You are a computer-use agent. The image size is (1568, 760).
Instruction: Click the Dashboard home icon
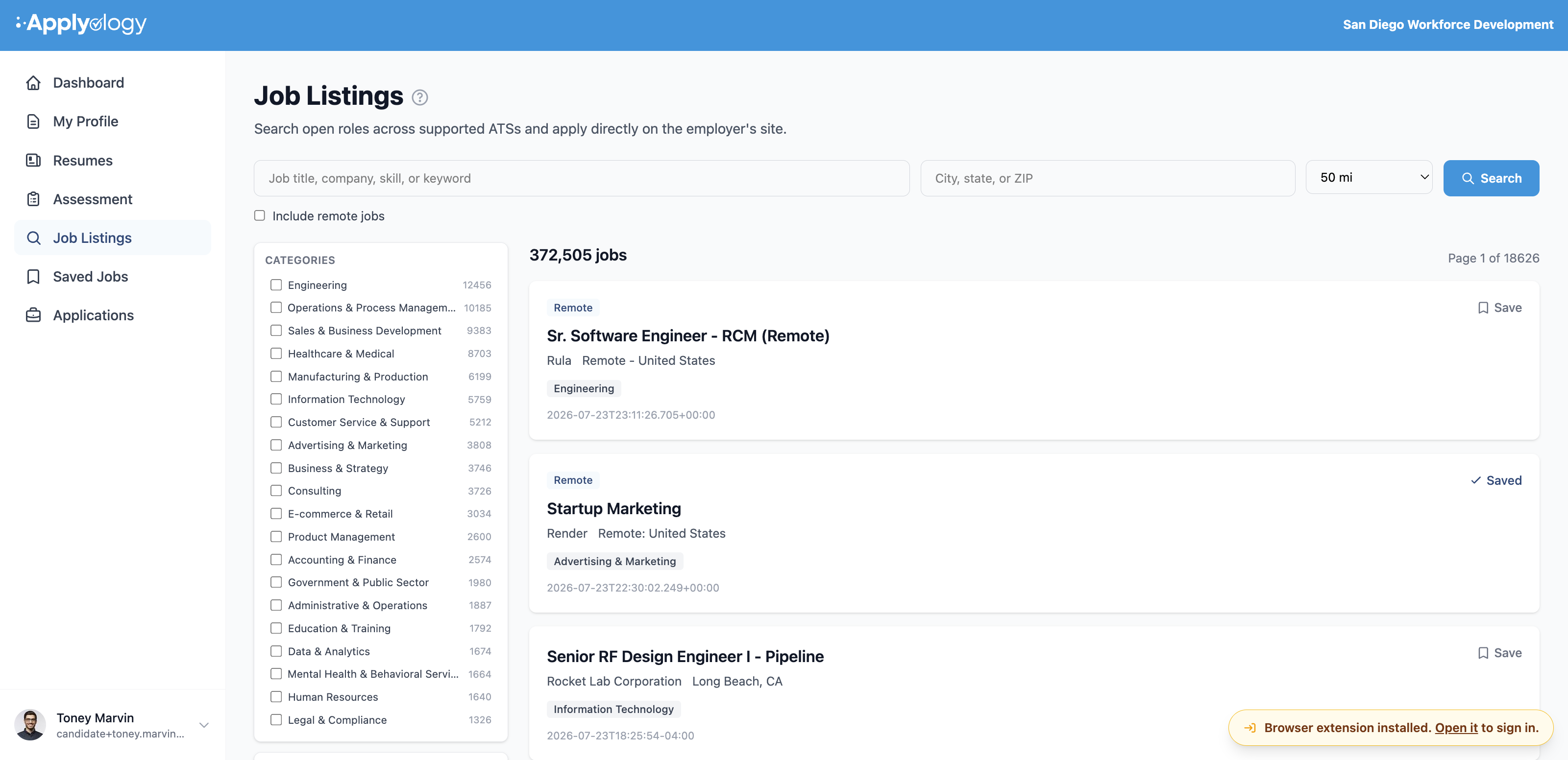33,83
